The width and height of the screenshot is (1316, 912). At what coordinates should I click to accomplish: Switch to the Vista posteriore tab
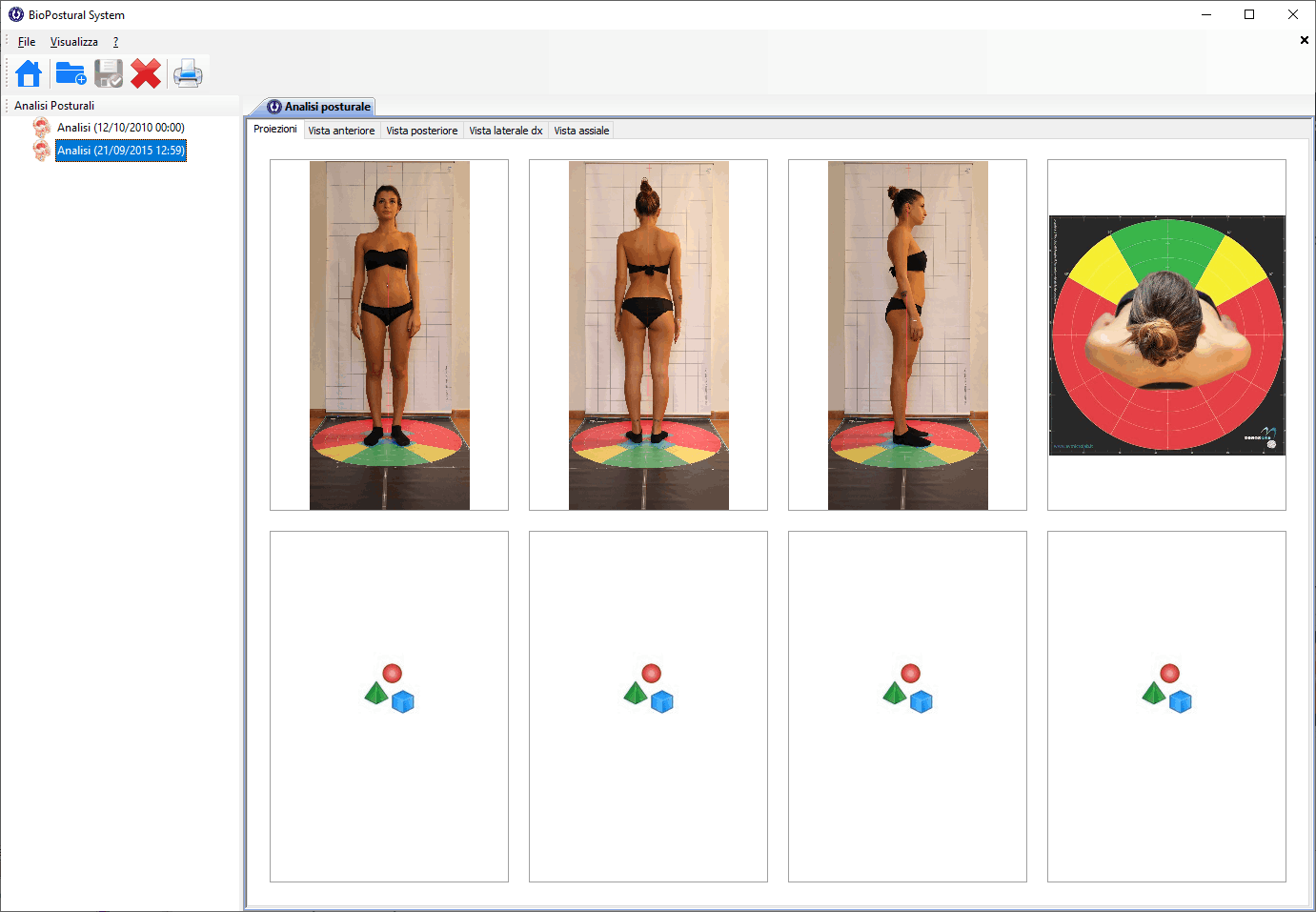coord(421,131)
